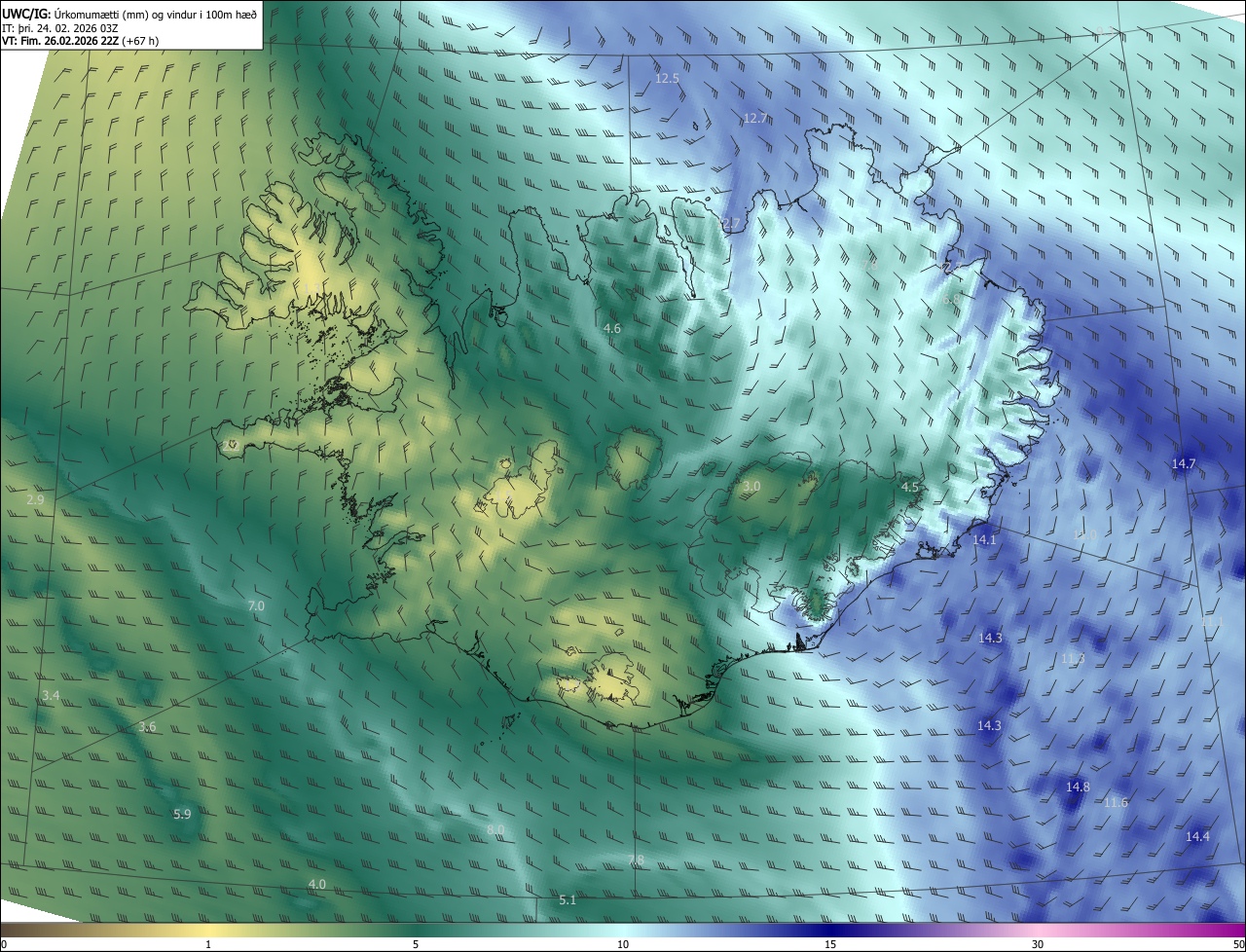This screenshot has height=952, width=1246.
Task: Click the valid time 'VT: Fim. 26.02.2026 22Z'
Action: coord(60,41)
